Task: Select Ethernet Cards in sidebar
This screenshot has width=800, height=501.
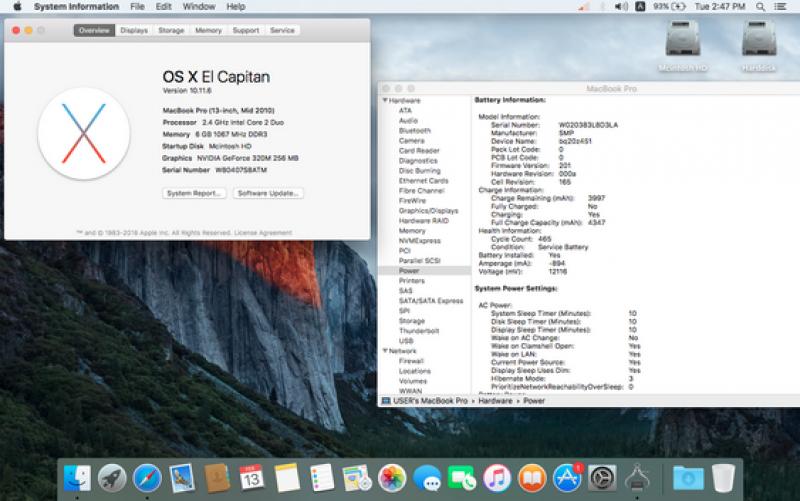Action: pyautogui.click(x=423, y=181)
